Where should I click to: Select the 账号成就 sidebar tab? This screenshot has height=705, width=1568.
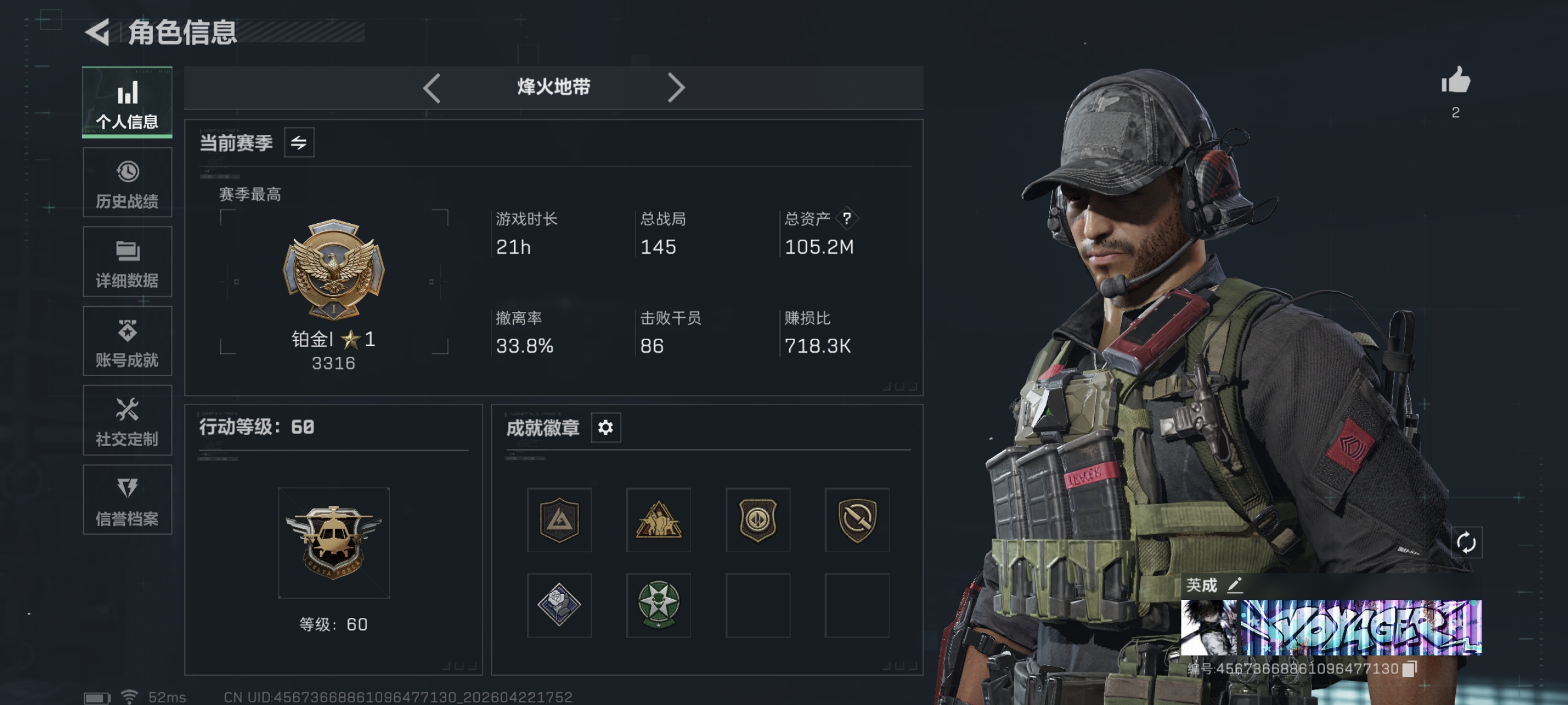(x=127, y=341)
